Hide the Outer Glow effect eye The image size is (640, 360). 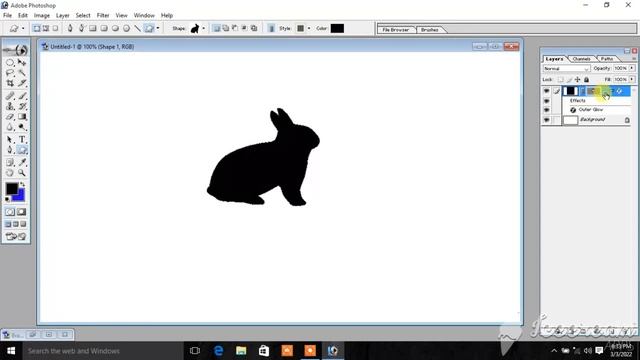pos(547,110)
